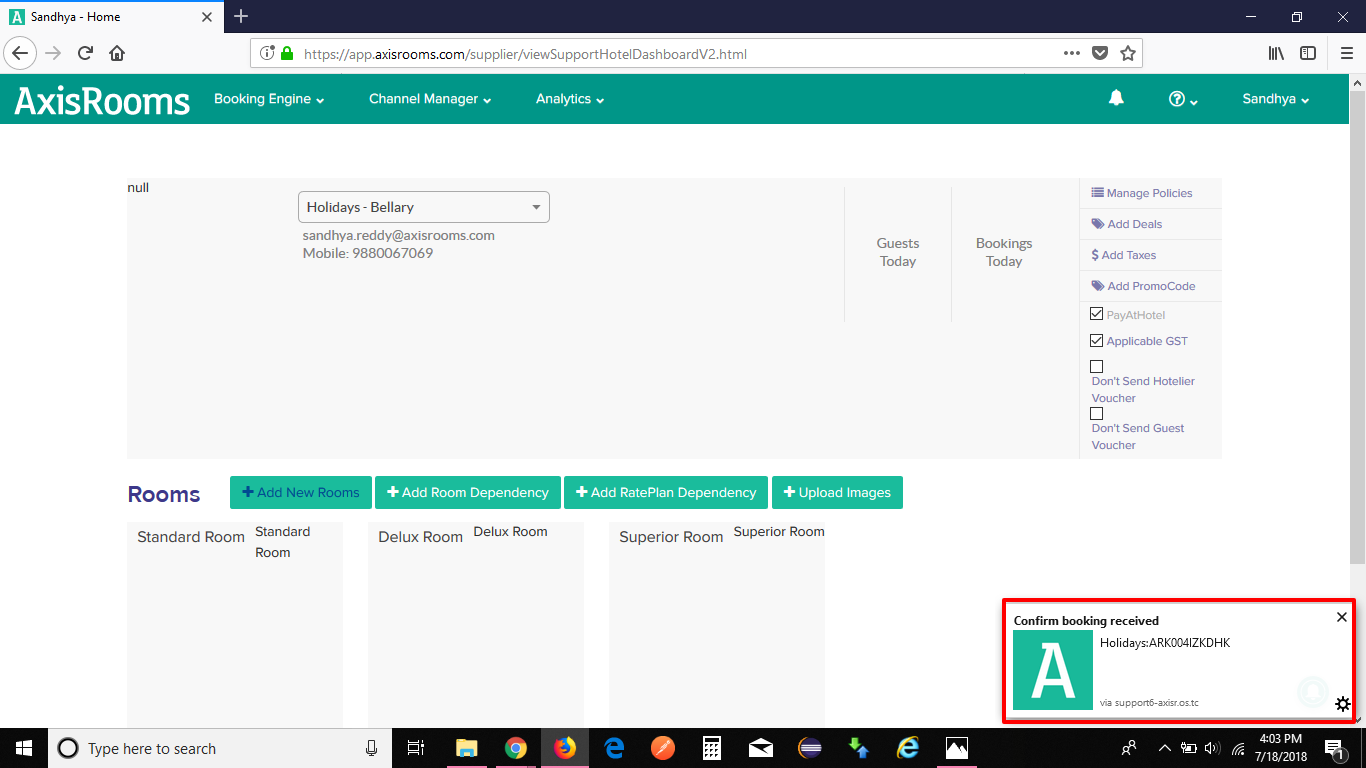Select the Sandhya - Home browser tab
This screenshot has height=768, width=1366.
click(x=110, y=17)
